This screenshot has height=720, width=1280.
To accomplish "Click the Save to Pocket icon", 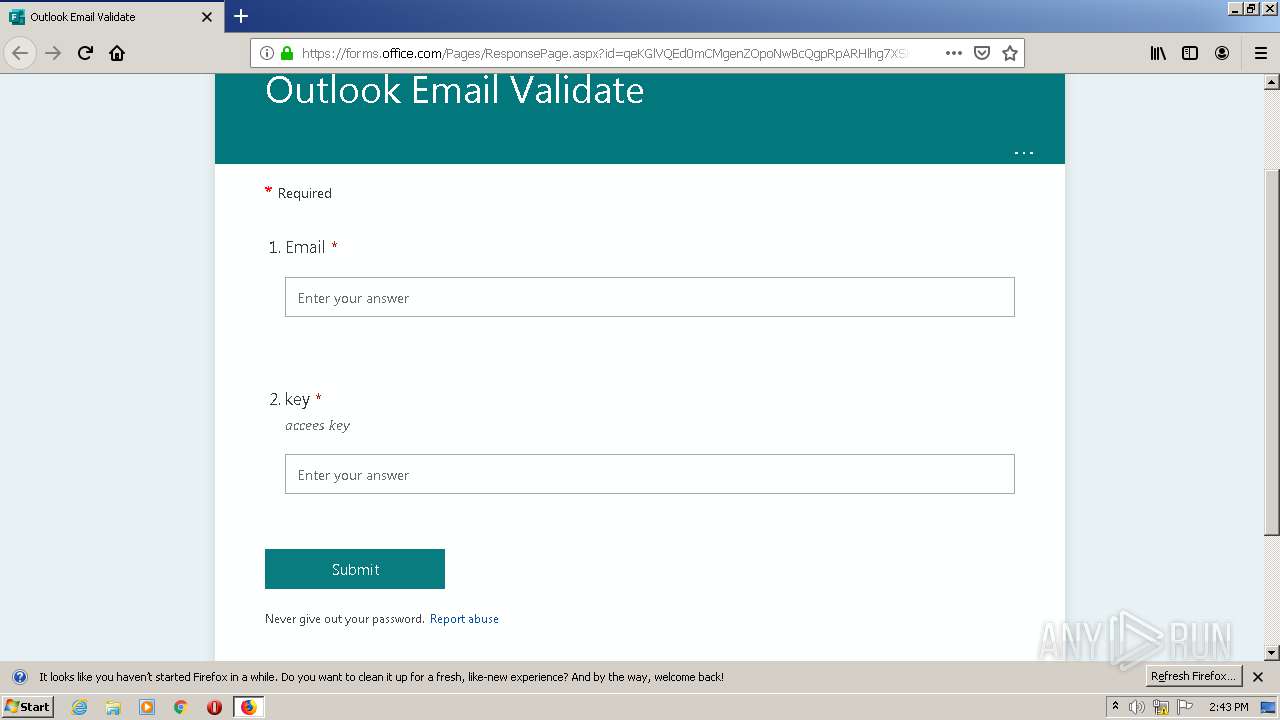I will (x=982, y=53).
